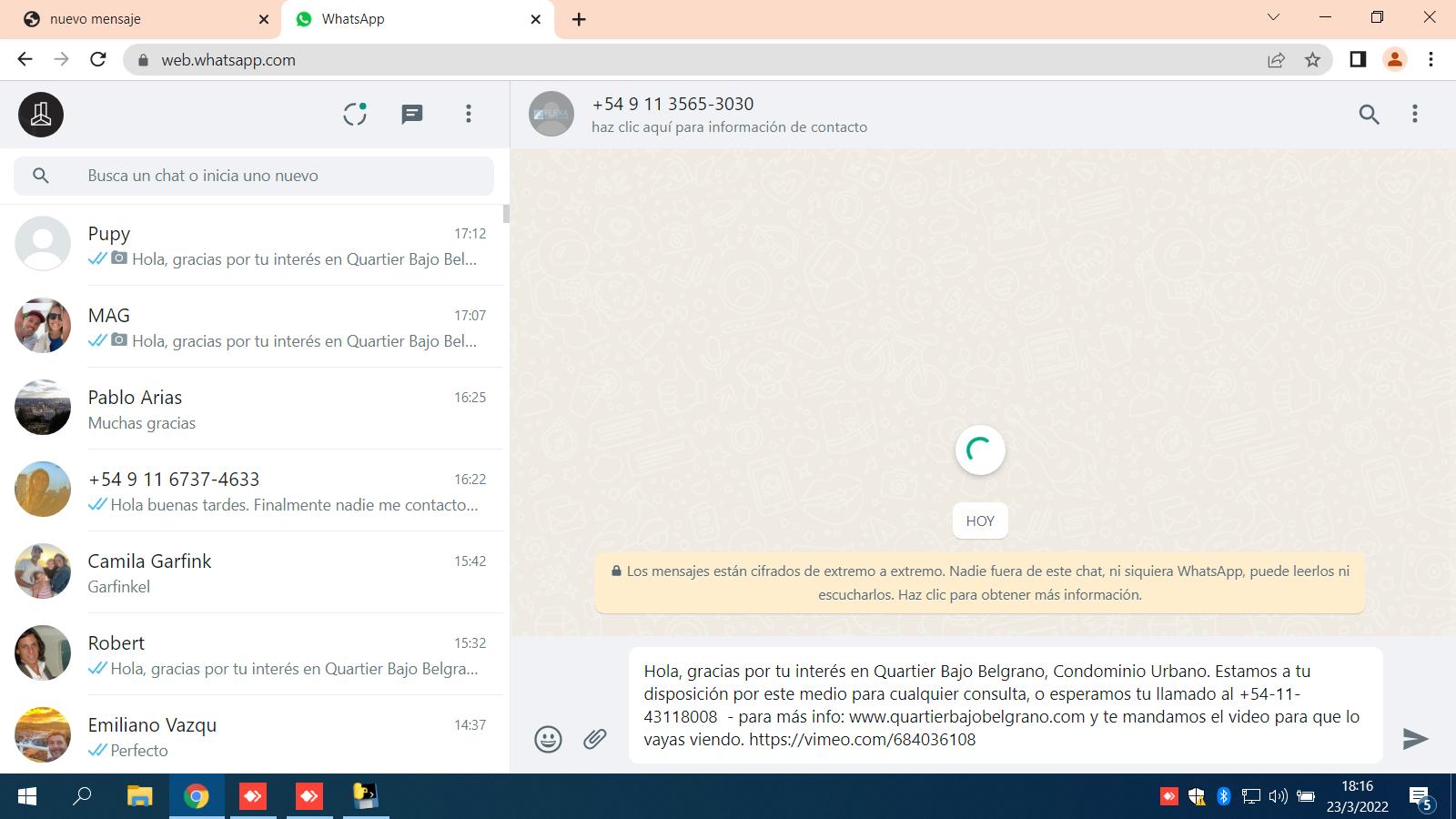Click the site lock icon
Image resolution: width=1456 pixels, height=819 pixels.
142,60
